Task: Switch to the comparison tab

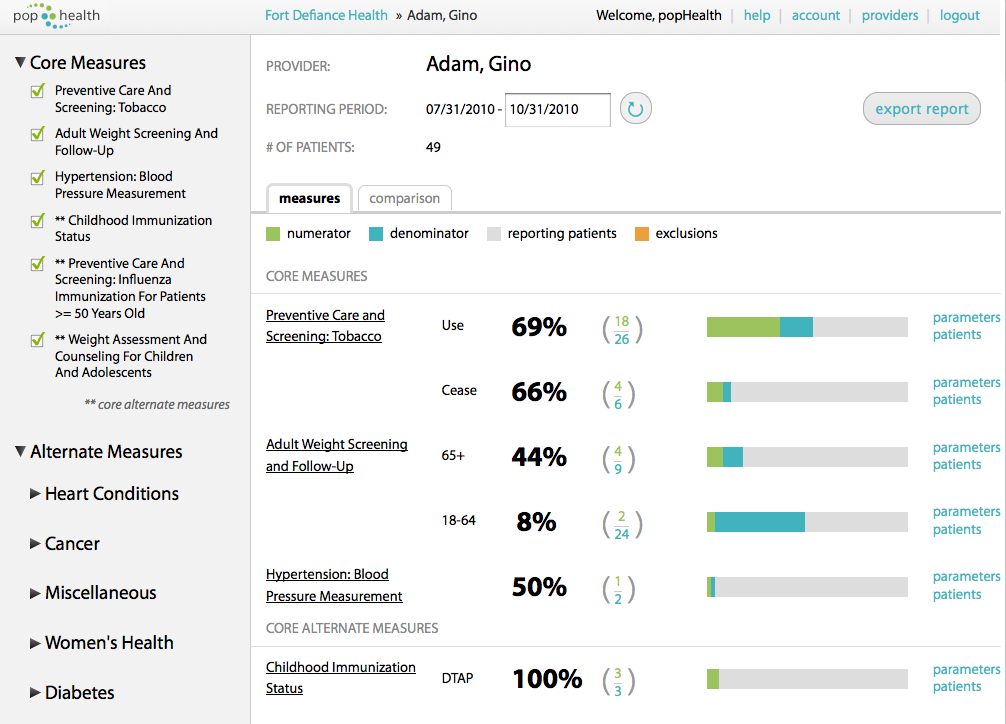Action: pyautogui.click(x=404, y=197)
